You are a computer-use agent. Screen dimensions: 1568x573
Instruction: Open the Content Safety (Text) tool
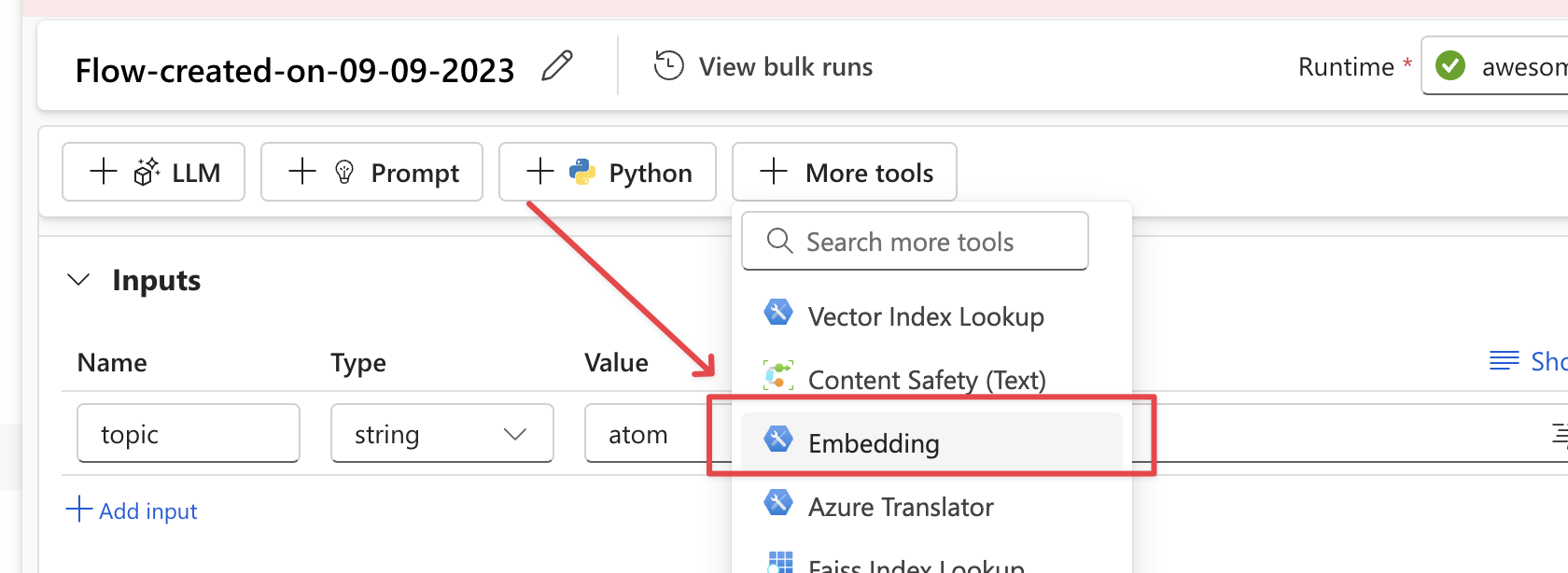[927, 380]
